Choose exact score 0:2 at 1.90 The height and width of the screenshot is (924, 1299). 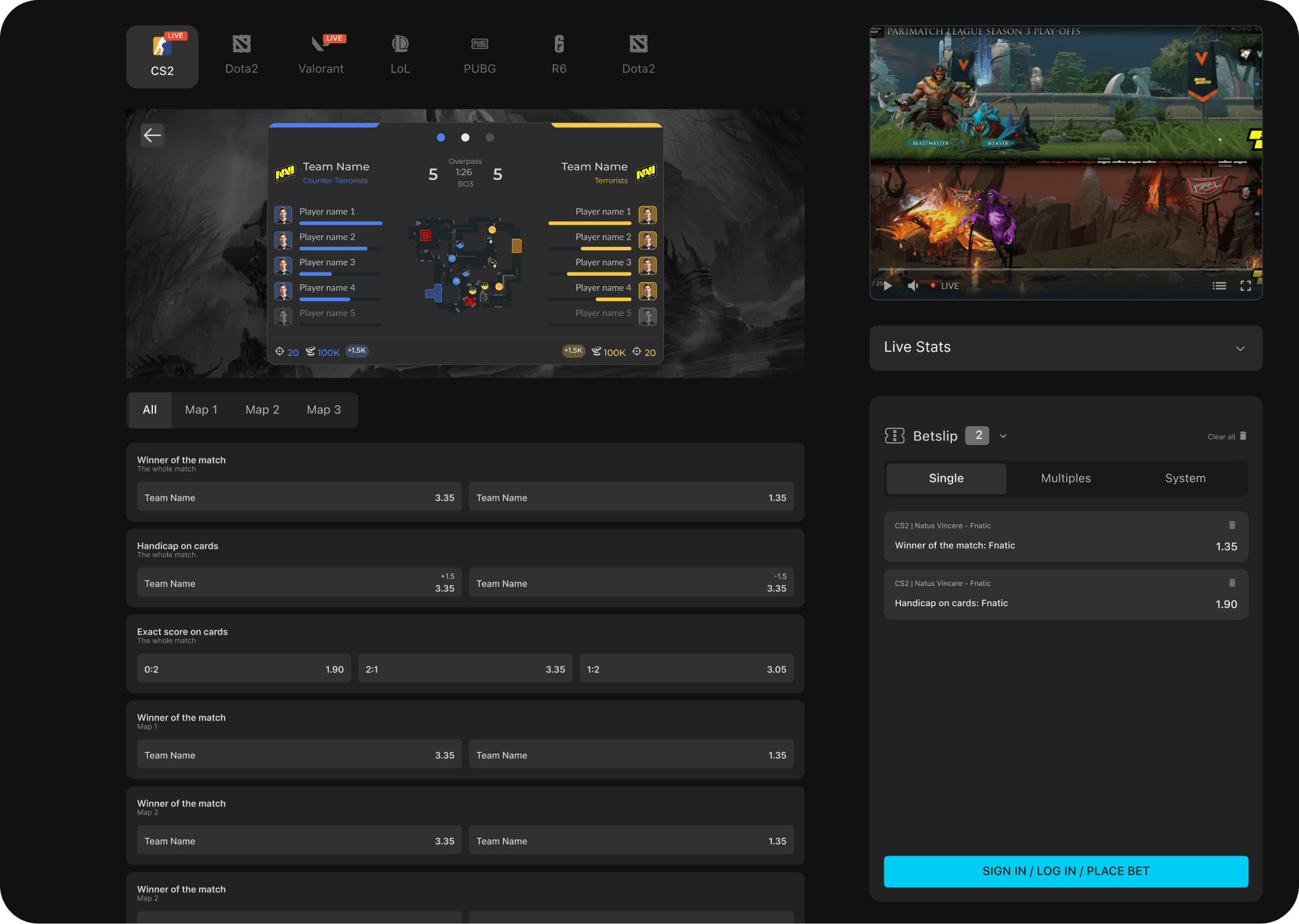244,669
